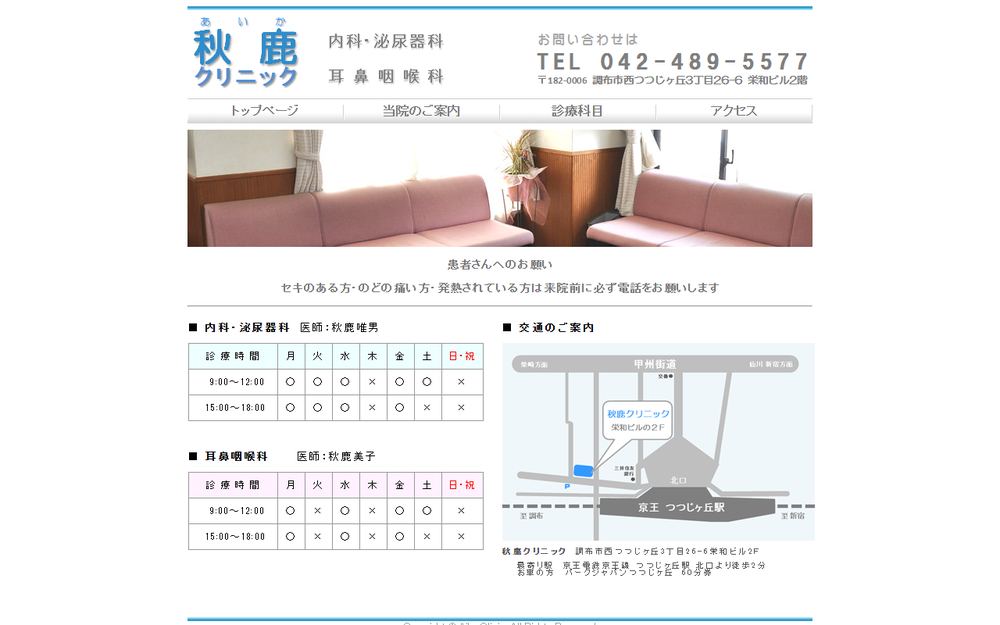This screenshot has height=625, width=1000.
Task: Open the 診療科目 menu item
Action: coord(577,111)
